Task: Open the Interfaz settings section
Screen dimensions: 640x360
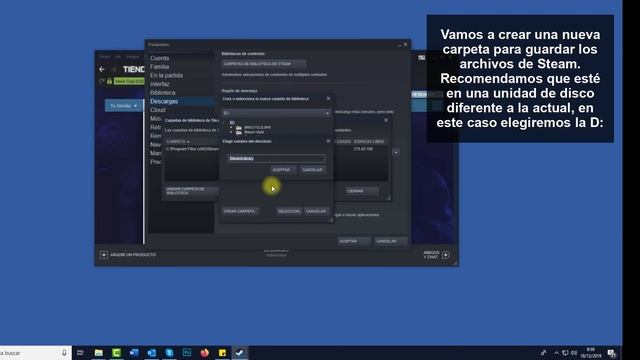Action: (x=160, y=84)
